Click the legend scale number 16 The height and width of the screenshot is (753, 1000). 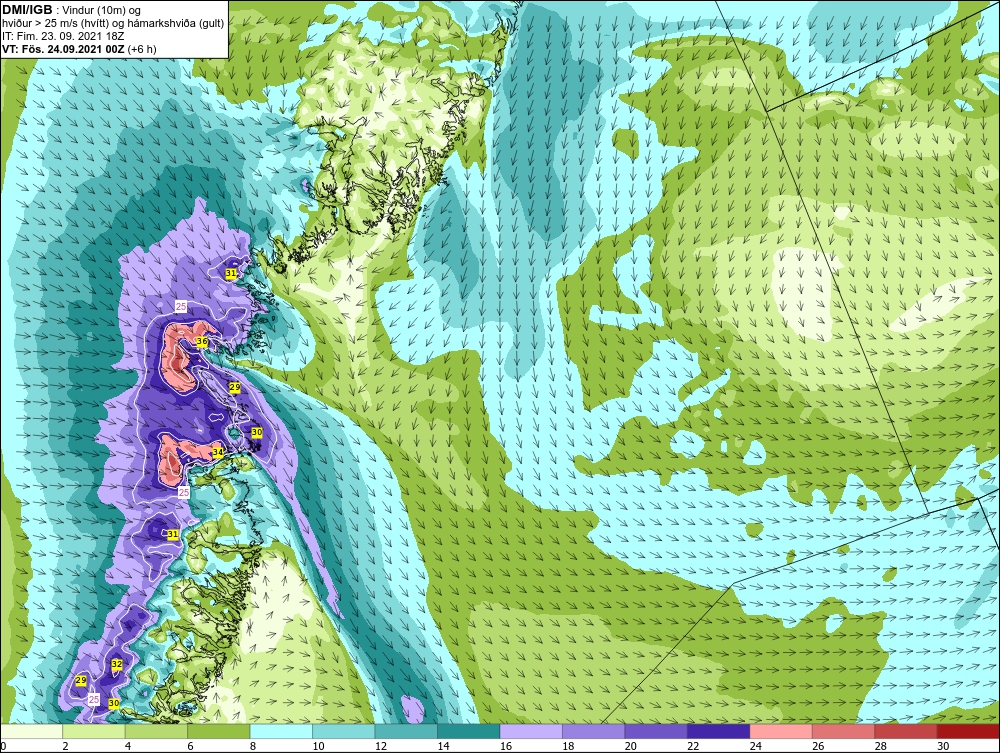(506, 746)
